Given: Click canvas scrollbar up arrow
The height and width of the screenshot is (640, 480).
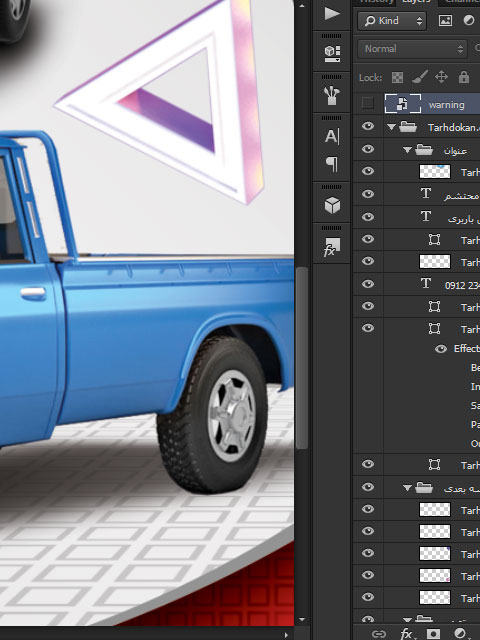Looking at the screenshot, I should 302,6.
